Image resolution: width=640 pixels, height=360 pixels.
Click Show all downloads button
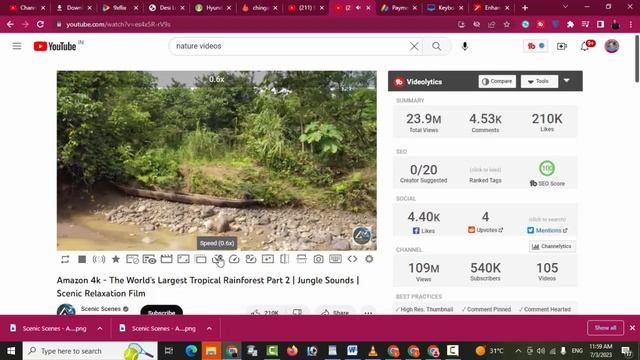605,328
